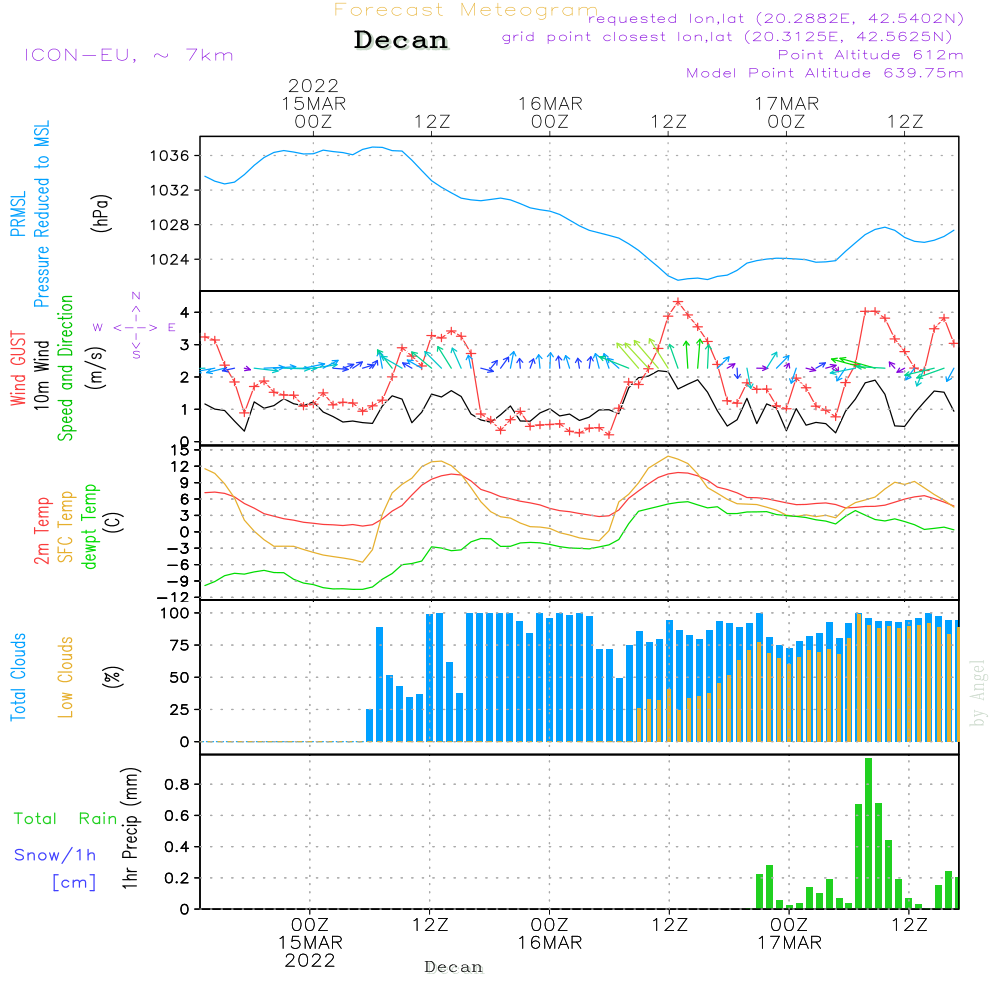
Task: Click the 1024 pressure axis value
Action: pyautogui.click(x=170, y=260)
